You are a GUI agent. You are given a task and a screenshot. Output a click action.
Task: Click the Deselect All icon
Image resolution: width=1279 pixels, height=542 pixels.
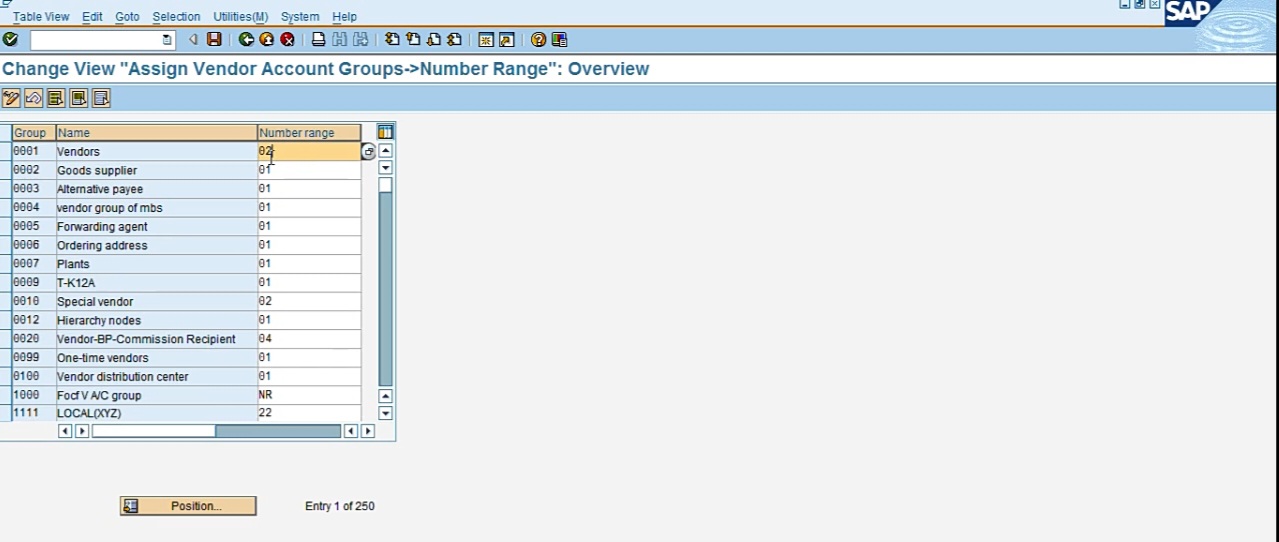100,98
